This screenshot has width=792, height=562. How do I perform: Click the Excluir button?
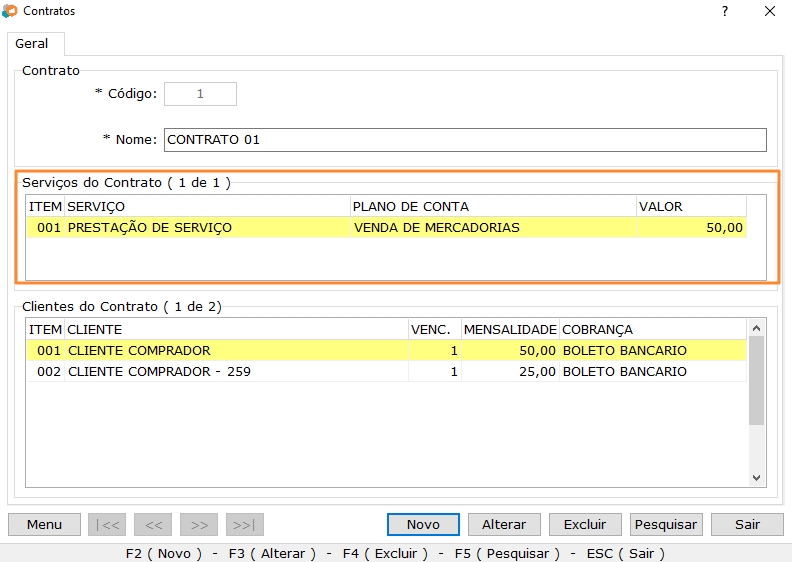(585, 524)
